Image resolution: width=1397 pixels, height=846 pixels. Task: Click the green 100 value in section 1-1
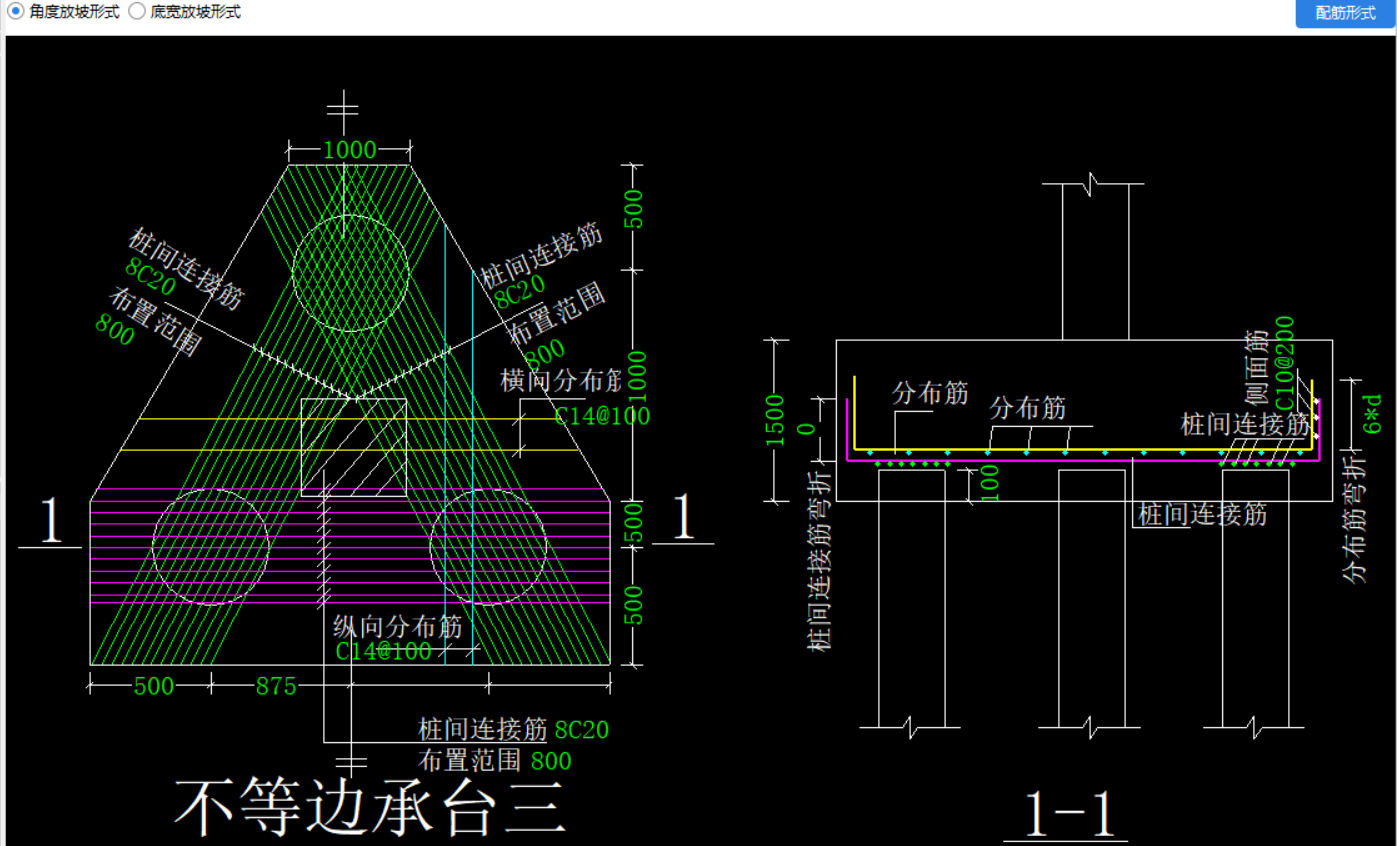pos(989,483)
